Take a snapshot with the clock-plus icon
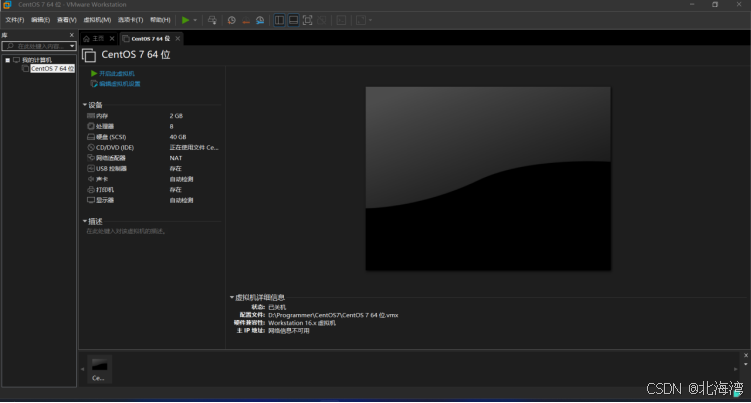This screenshot has height=403, width=751. click(232, 20)
